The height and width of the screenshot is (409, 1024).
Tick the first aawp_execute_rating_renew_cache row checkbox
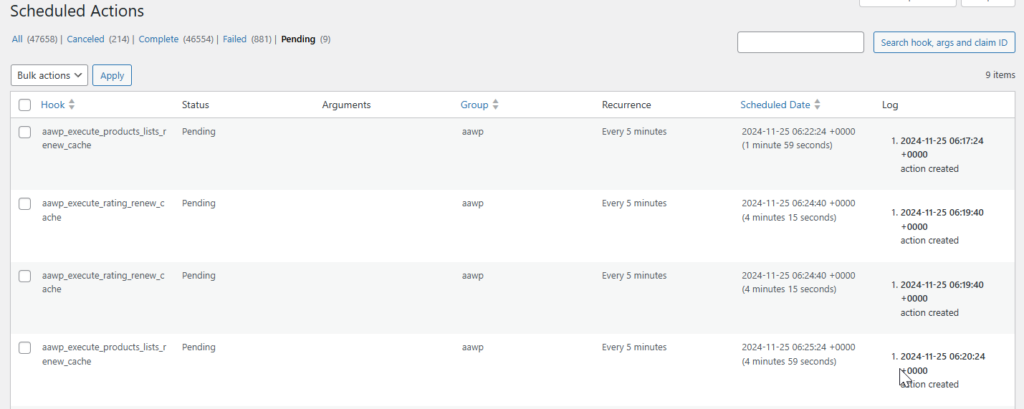point(25,204)
